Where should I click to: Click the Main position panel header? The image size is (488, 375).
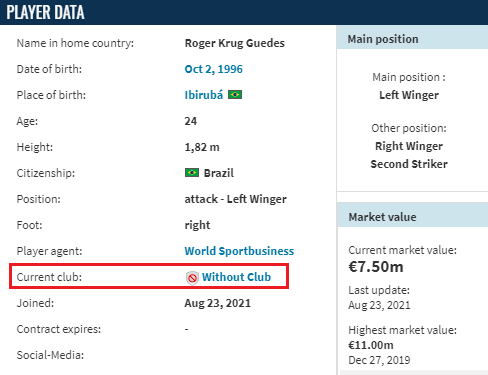(x=412, y=39)
